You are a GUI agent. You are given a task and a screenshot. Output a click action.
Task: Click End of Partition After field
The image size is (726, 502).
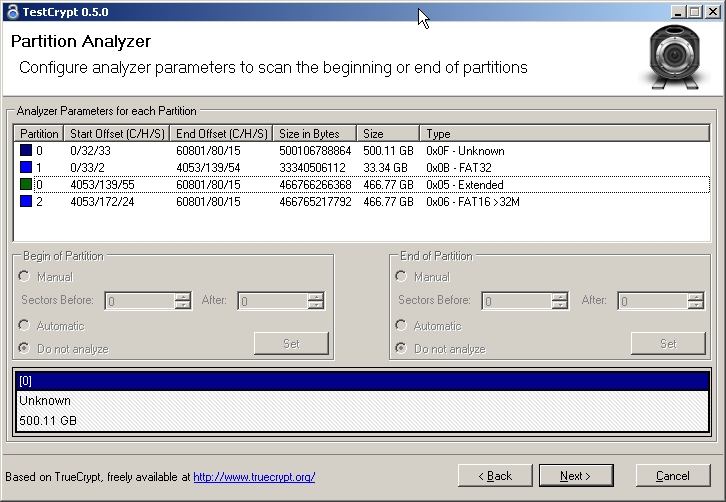coord(653,301)
